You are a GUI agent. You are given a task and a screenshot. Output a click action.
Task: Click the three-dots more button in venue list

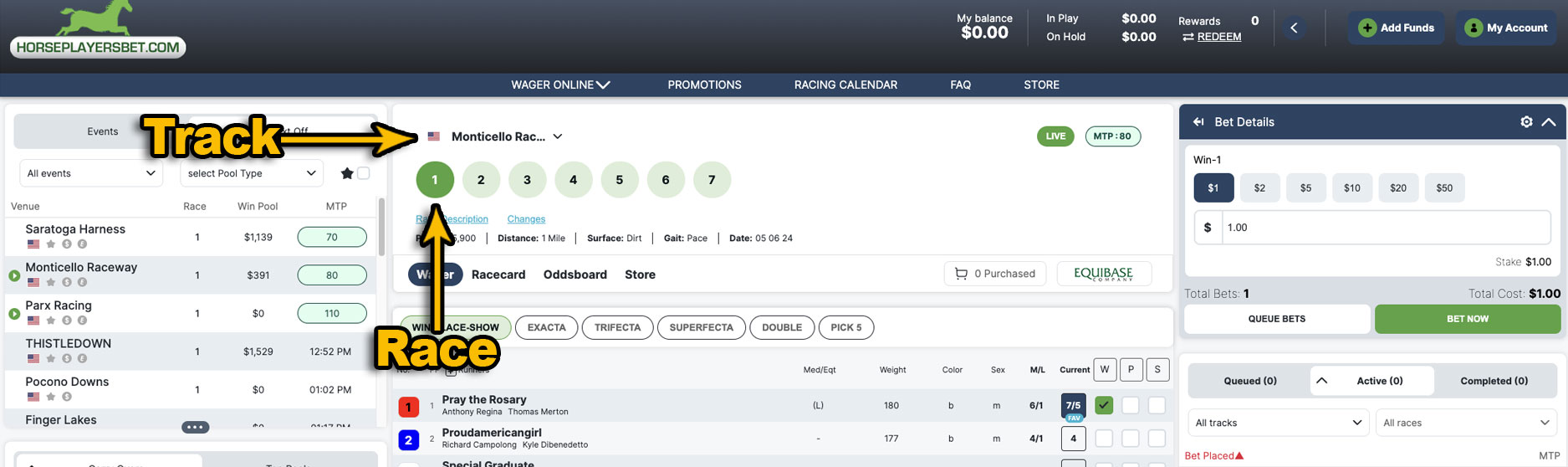[x=196, y=427]
